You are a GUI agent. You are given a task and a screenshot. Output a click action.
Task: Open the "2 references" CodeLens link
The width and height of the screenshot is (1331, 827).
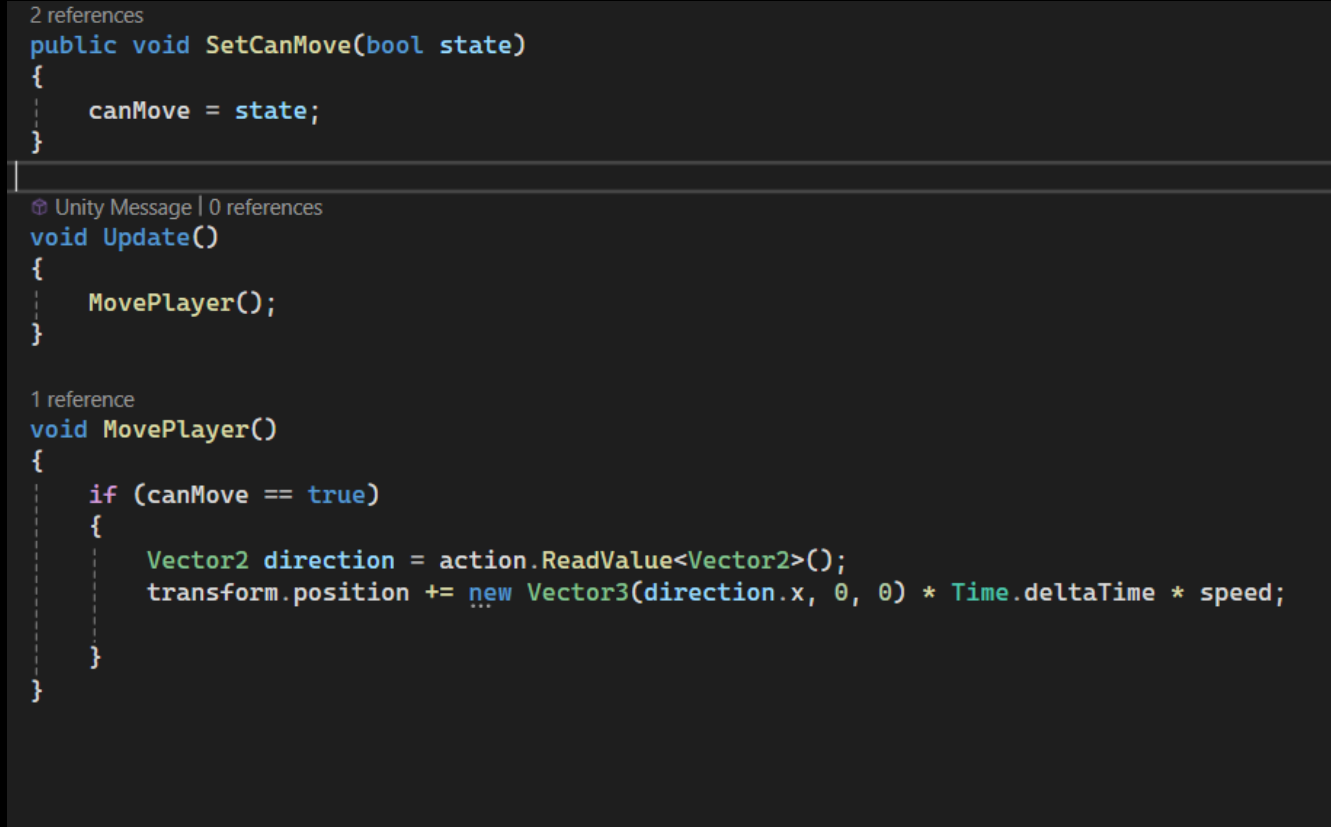coord(86,15)
